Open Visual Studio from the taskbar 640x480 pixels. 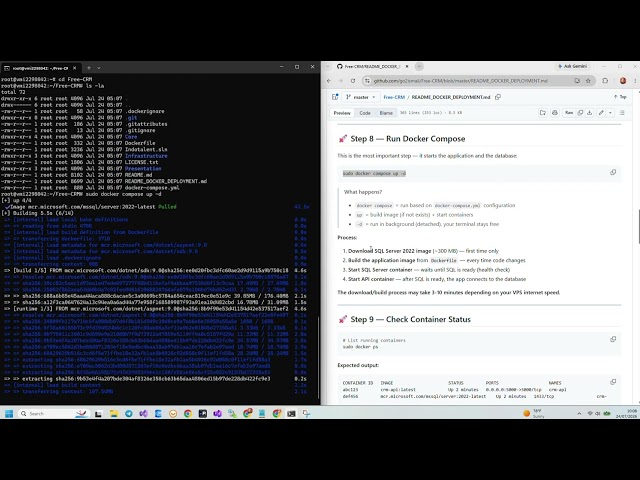click(143, 413)
